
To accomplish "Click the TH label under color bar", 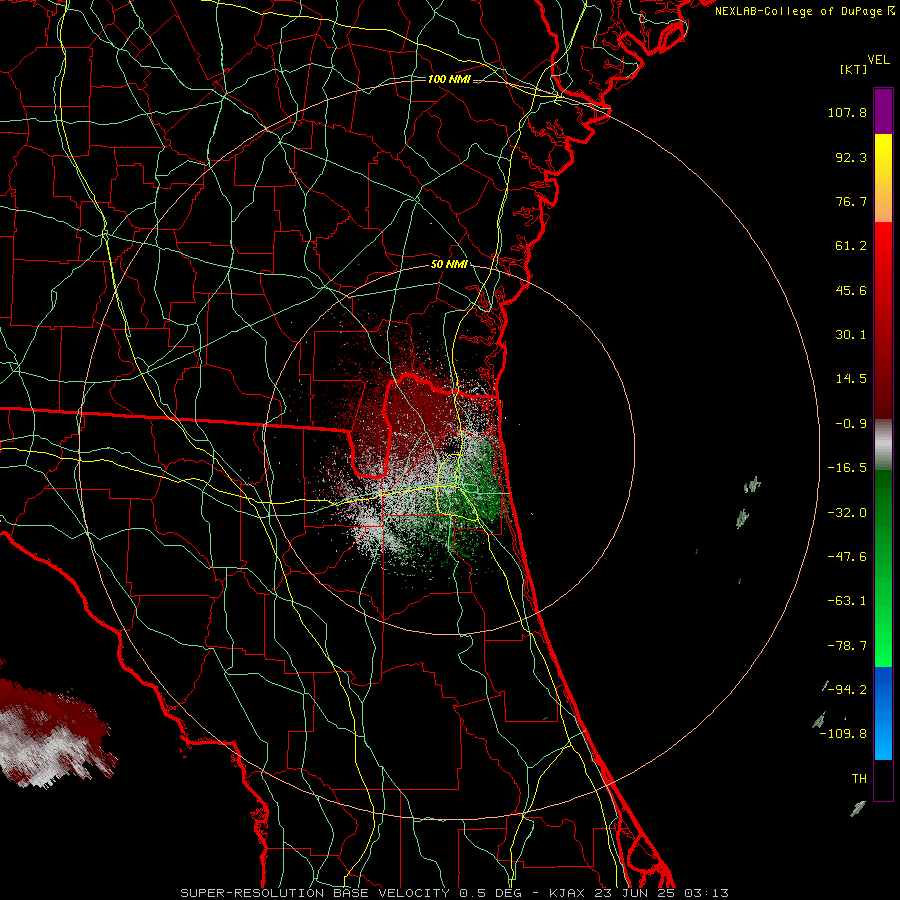I will pos(859,779).
